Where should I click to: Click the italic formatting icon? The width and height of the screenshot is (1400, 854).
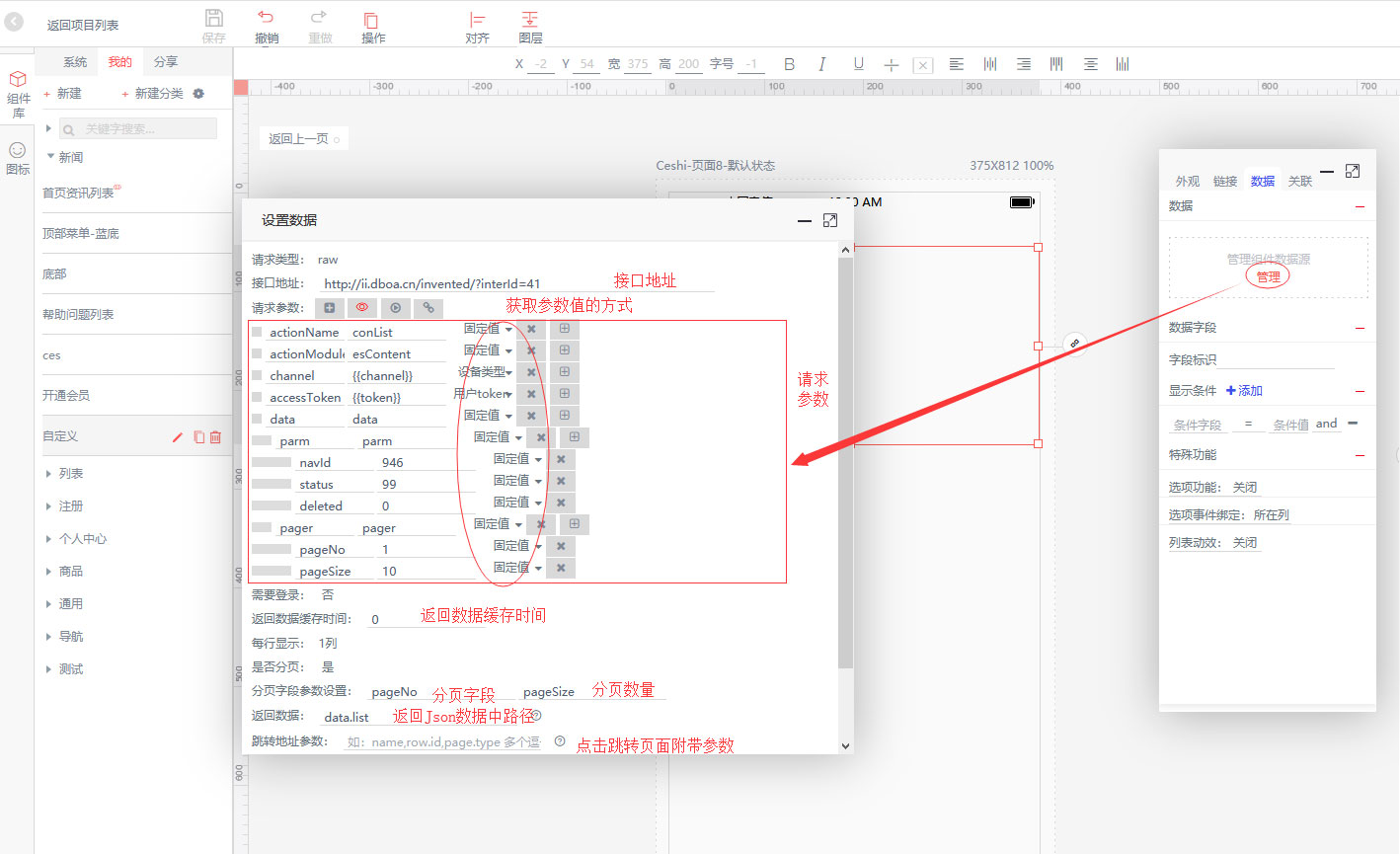pyautogui.click(x=821, y=64)
